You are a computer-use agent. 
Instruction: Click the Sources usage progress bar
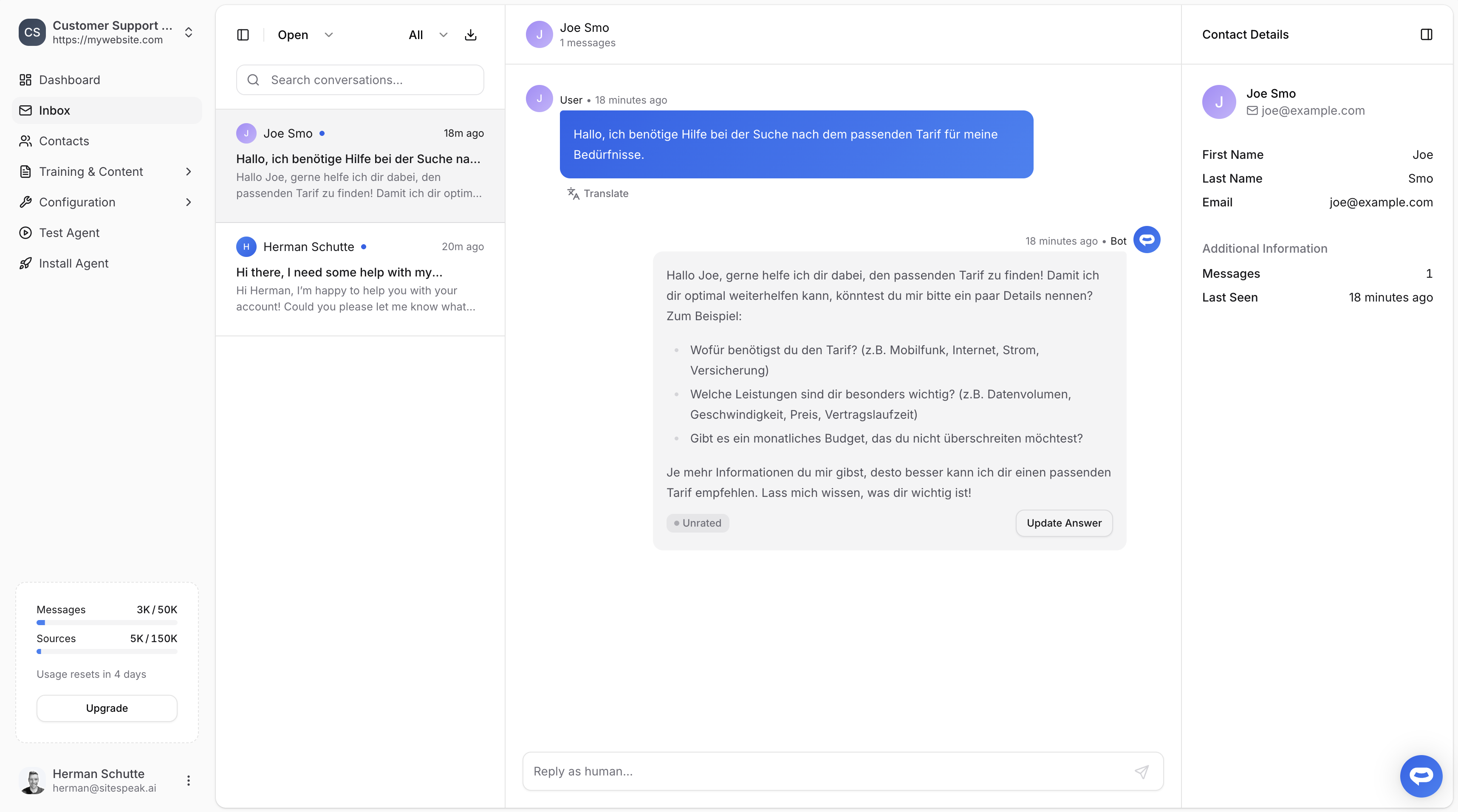(x=106, y=651)
